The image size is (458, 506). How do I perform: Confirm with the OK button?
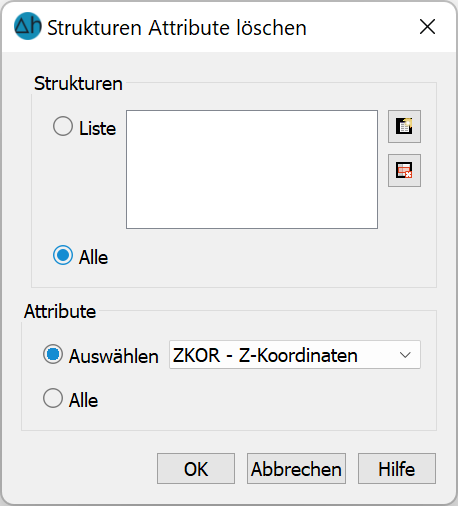[x=196, y=469]
